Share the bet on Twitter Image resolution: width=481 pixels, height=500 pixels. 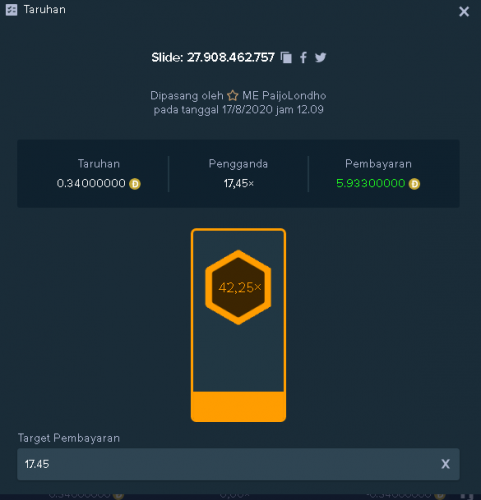click(x=320, y=58)
